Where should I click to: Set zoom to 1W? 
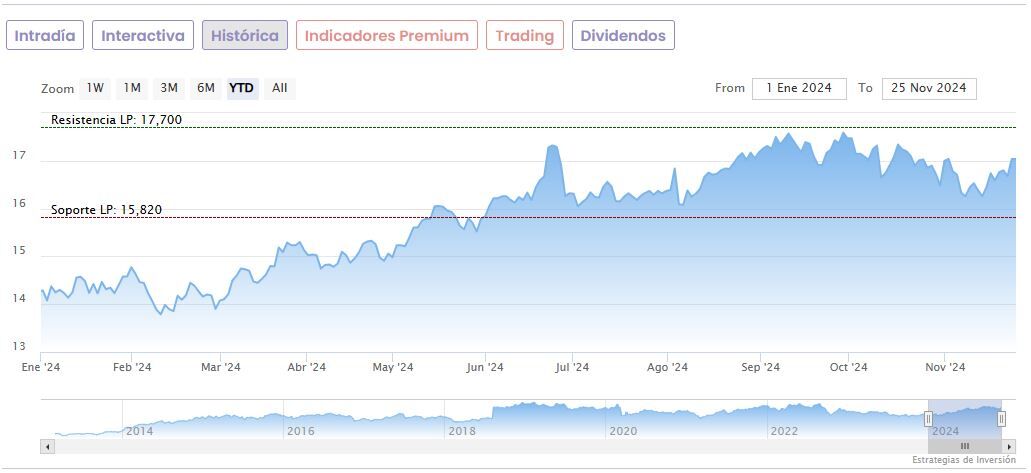click(x=95, y=88)
